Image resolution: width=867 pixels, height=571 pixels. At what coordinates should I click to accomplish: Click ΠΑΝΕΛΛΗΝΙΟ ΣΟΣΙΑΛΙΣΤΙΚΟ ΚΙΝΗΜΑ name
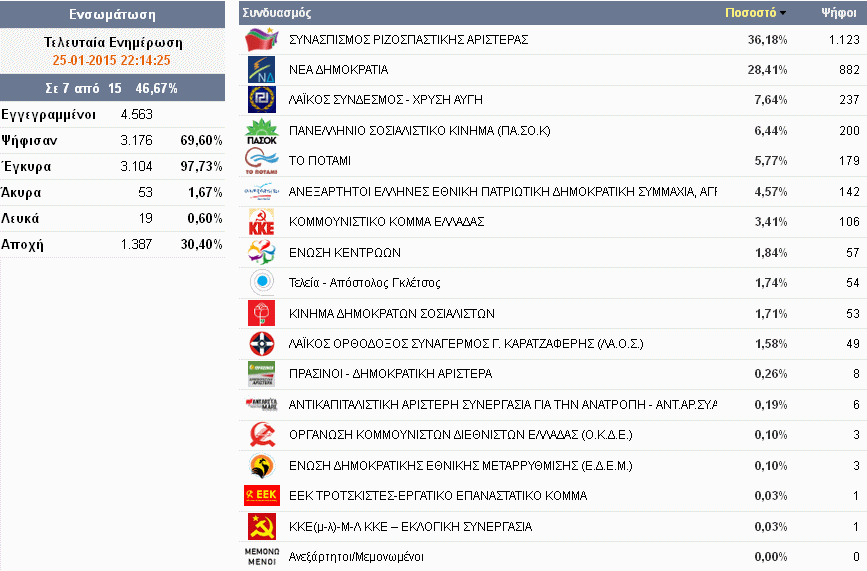[420, 131]
